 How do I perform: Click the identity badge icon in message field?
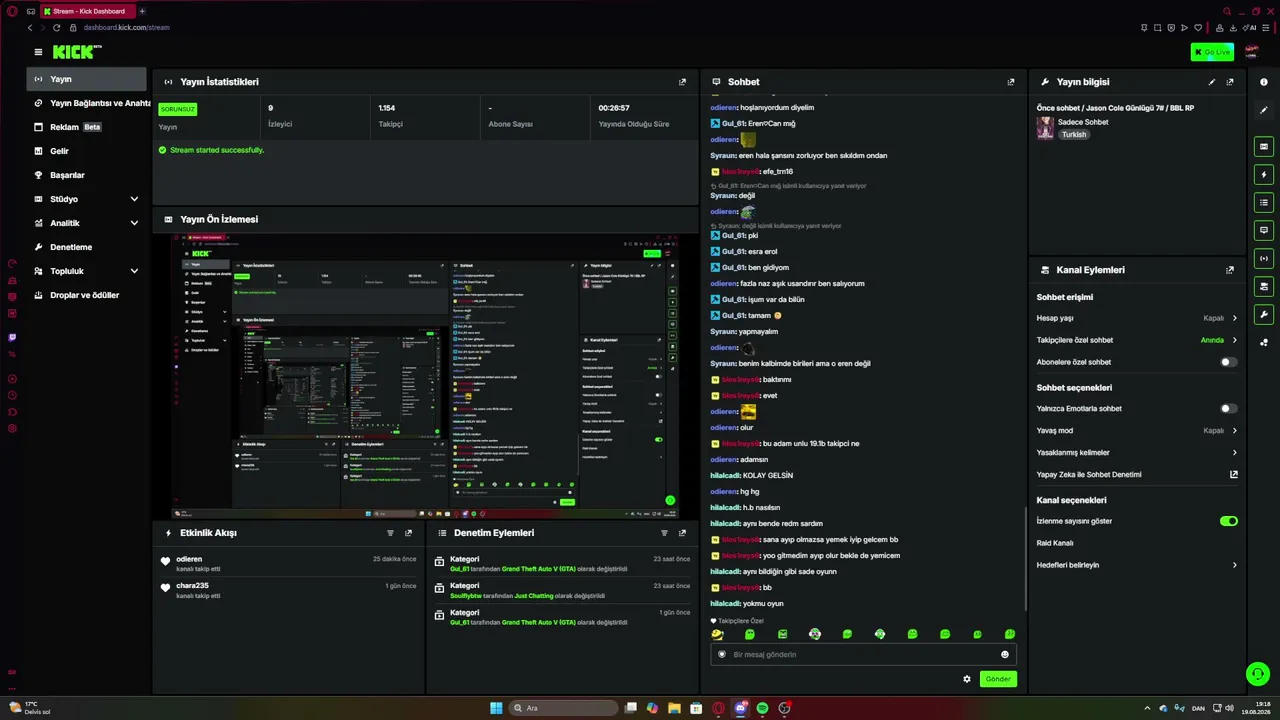[721, 655]
